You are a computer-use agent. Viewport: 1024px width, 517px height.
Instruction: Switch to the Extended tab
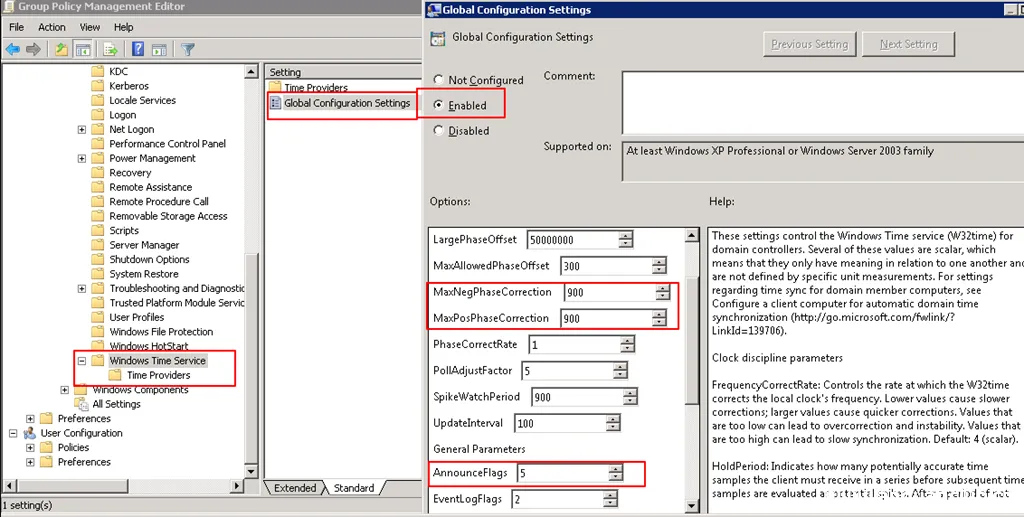point(295,488)
